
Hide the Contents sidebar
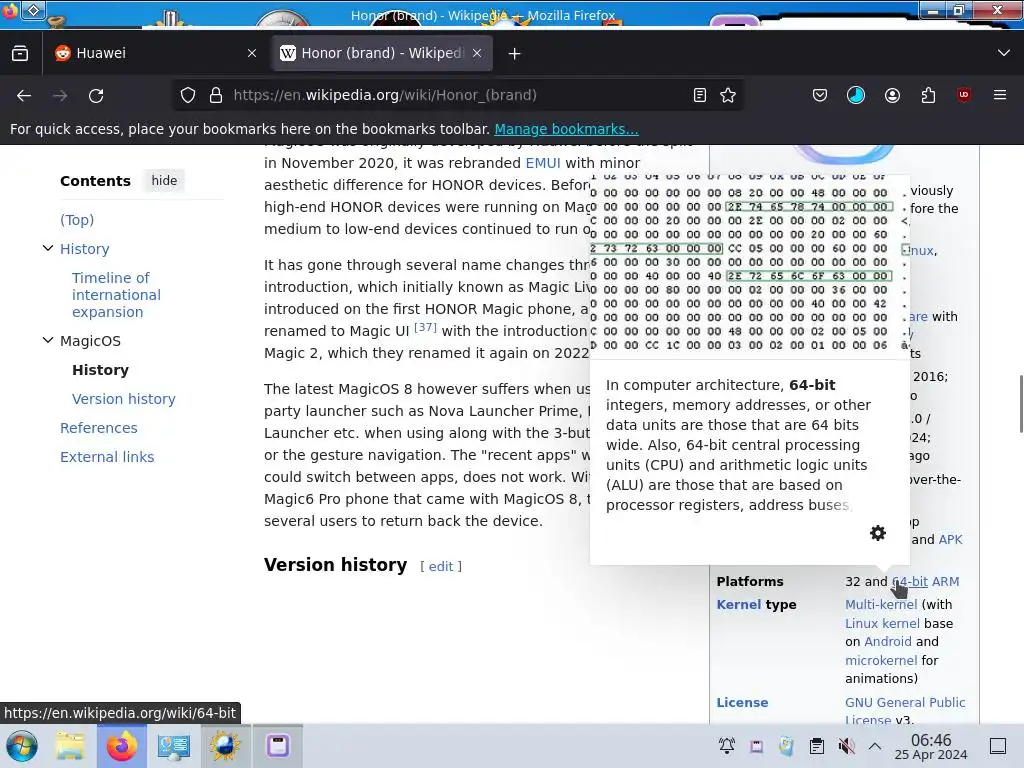click(x=164, y=180)
